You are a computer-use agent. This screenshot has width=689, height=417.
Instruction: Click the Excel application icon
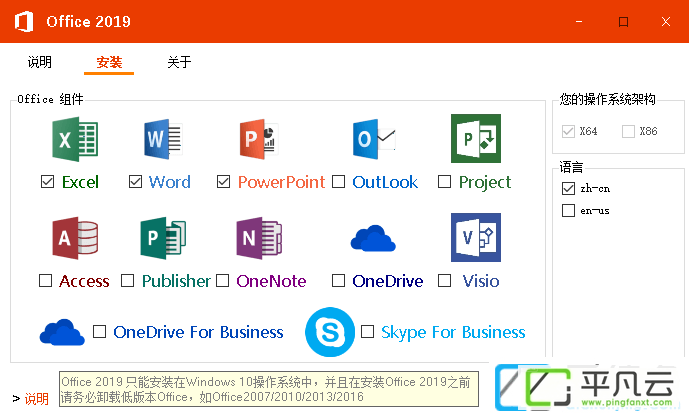(75, 139)
